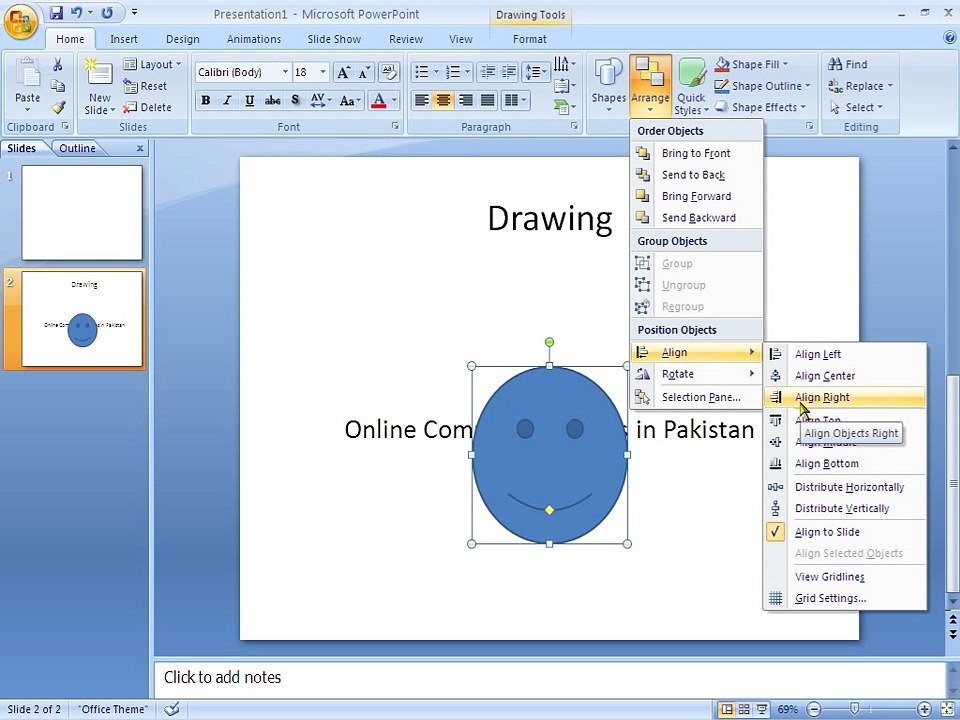Click Reset slide button
Image resolution: width=960 pixels, height=720 pixels.
144,86
